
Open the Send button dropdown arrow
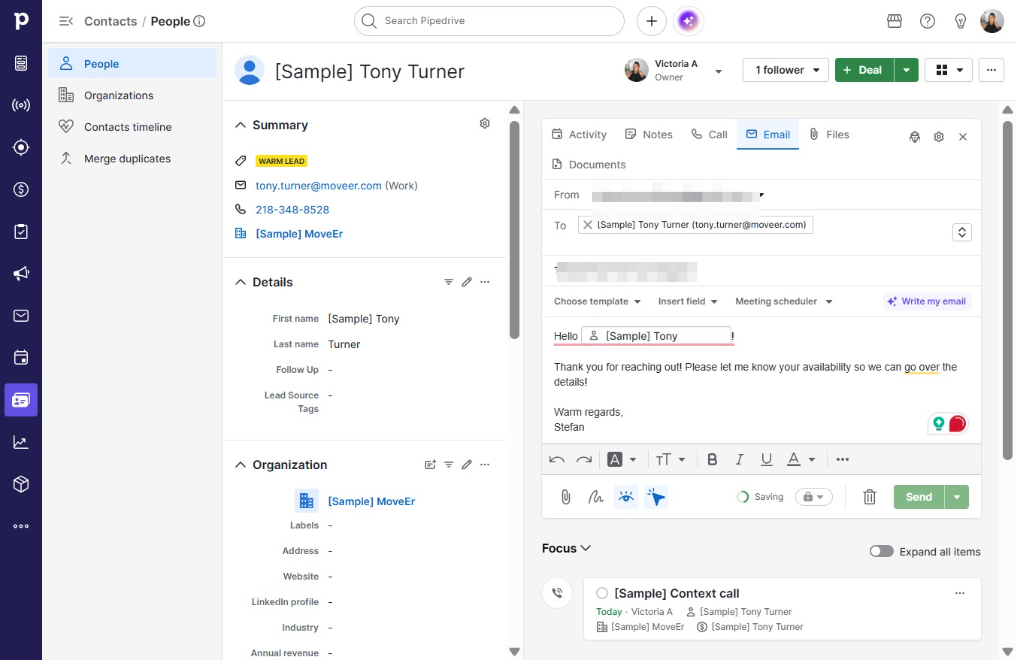(957, 497)
